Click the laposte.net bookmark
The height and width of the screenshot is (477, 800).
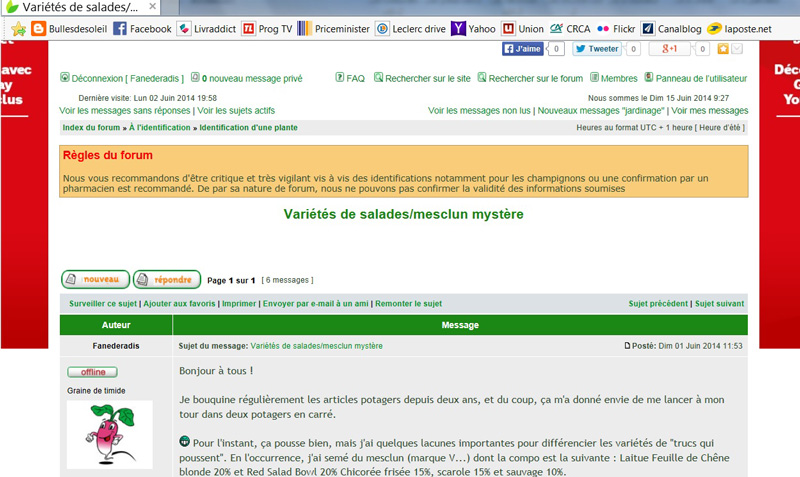coord(739,29)
